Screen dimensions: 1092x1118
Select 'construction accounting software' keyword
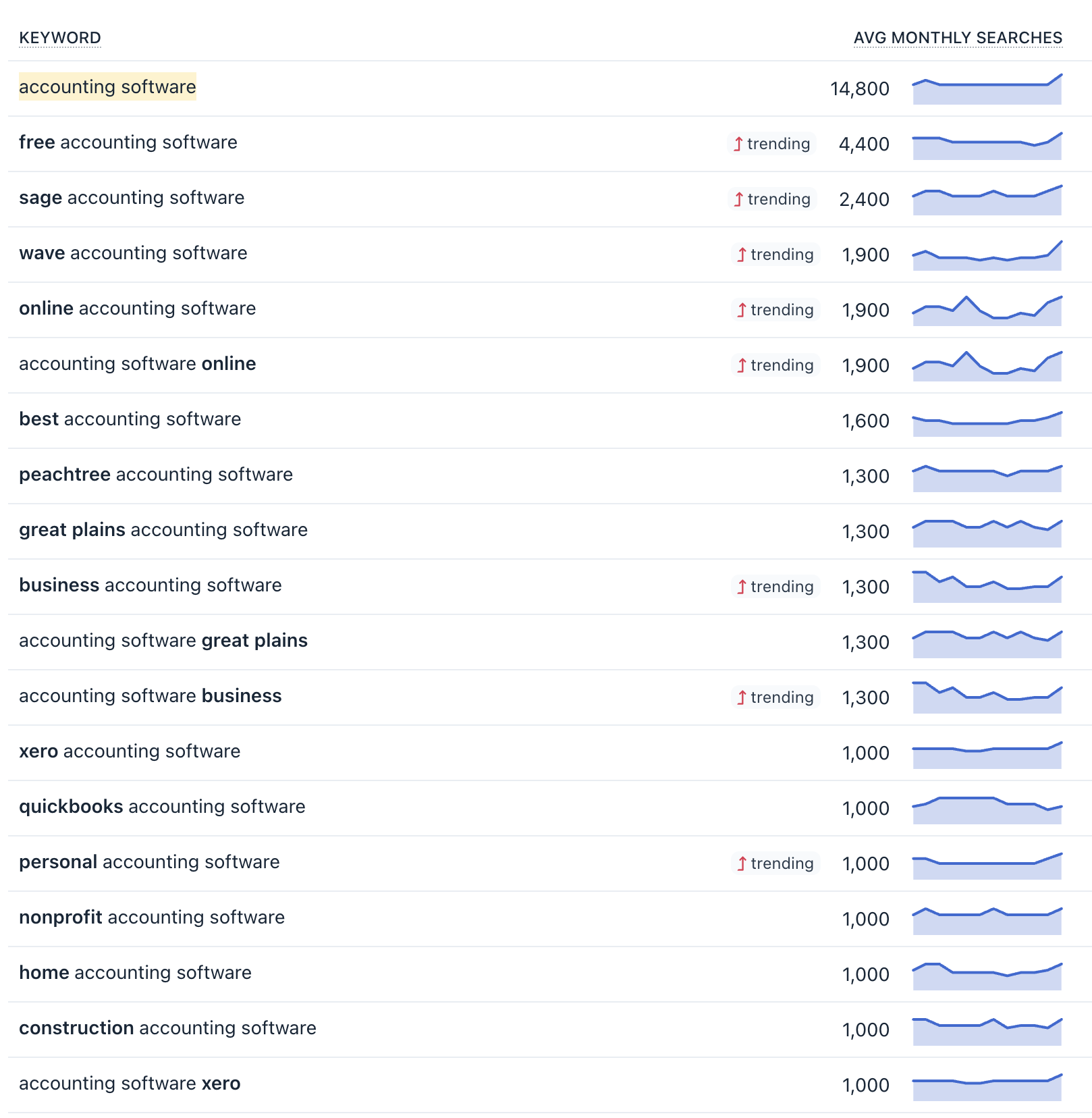[x=167, y=1028]
